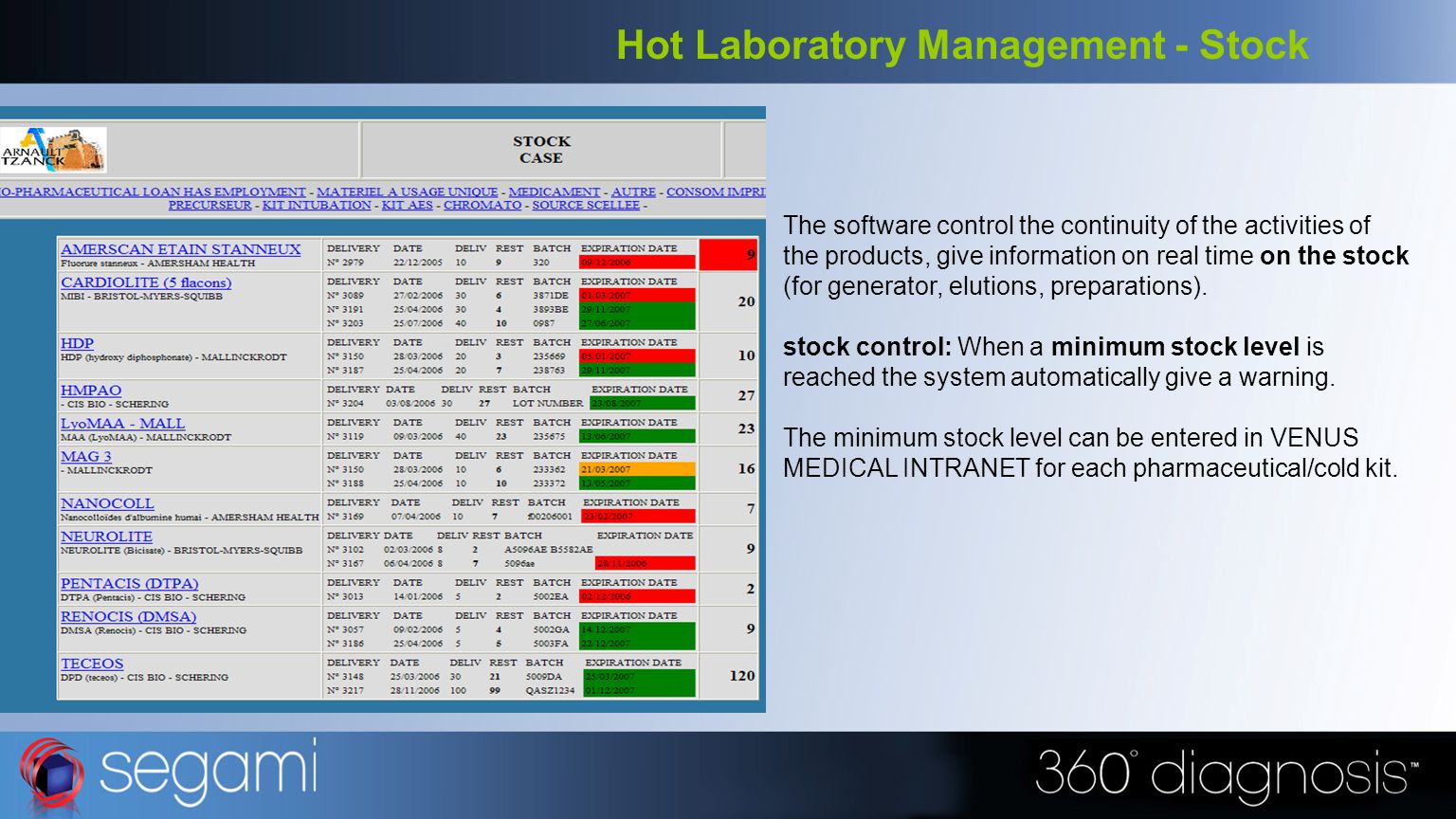Open AMERSCAN ETAIN STANNEUX product link
The image size is (1456, 819).
coord(180,249)
